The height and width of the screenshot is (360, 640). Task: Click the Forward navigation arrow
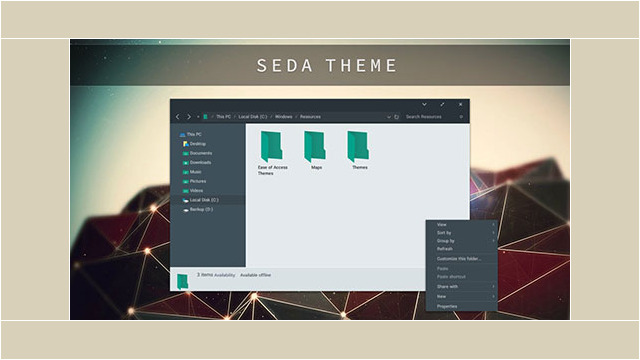(x=189, y=117)
